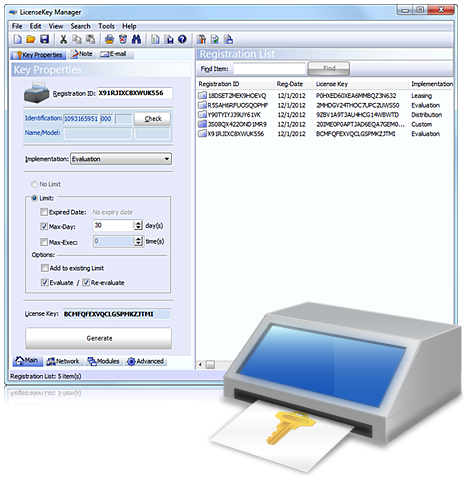Click the Cut scissors icon

tap(63, 39)
